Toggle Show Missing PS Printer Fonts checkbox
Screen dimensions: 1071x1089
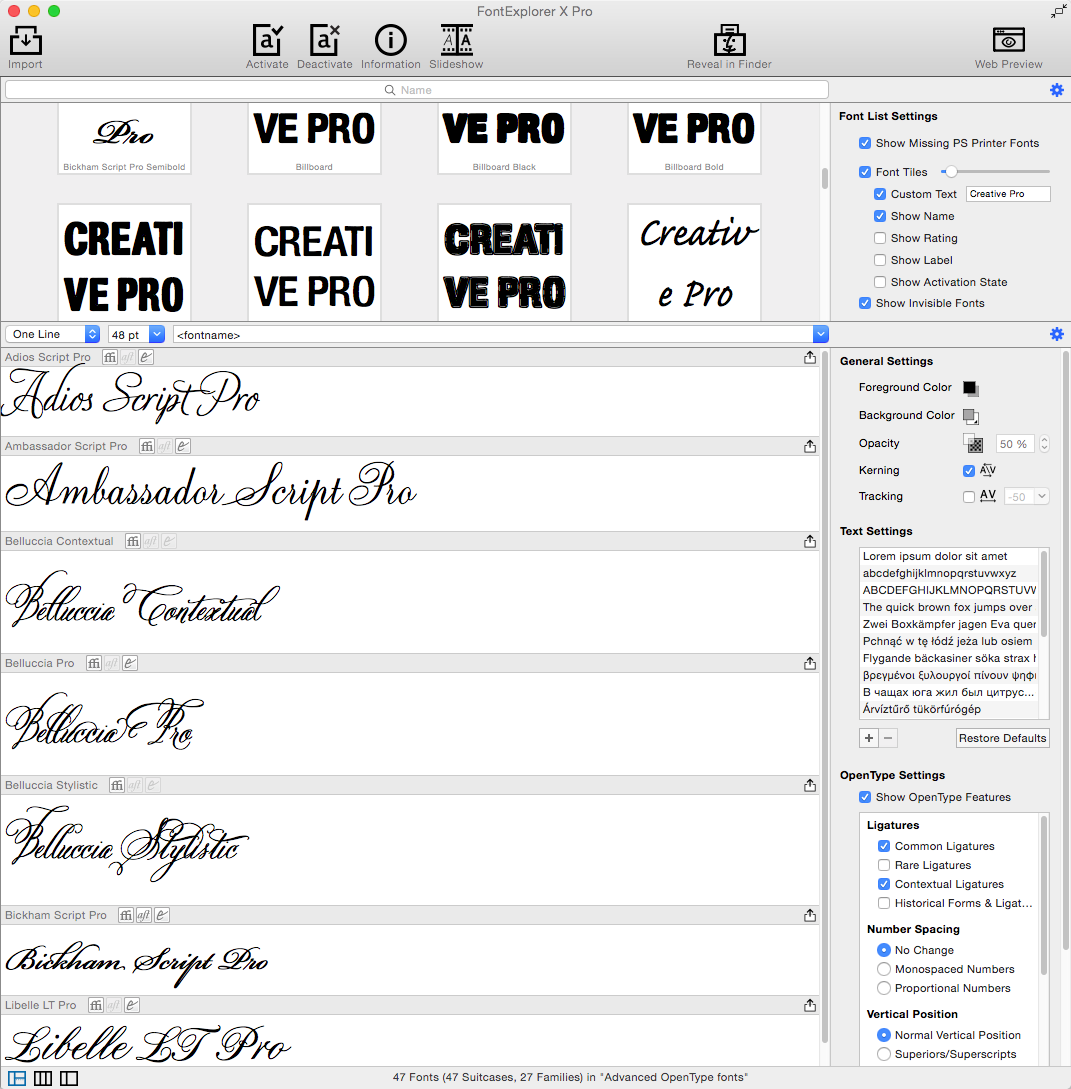pos(865,143)
